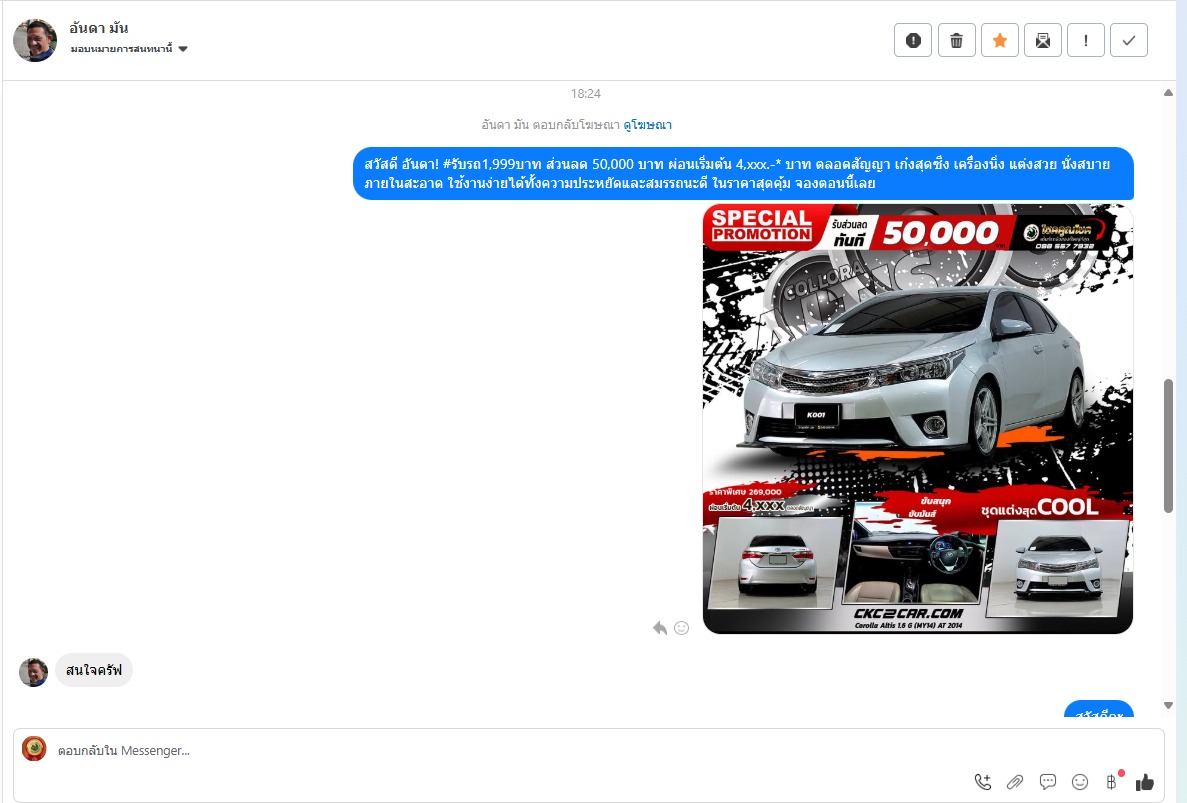Add emoji reaction to image message
The width and height of the screenshot is (1187, 803).
pyautogui.click(x=681, y=628)
